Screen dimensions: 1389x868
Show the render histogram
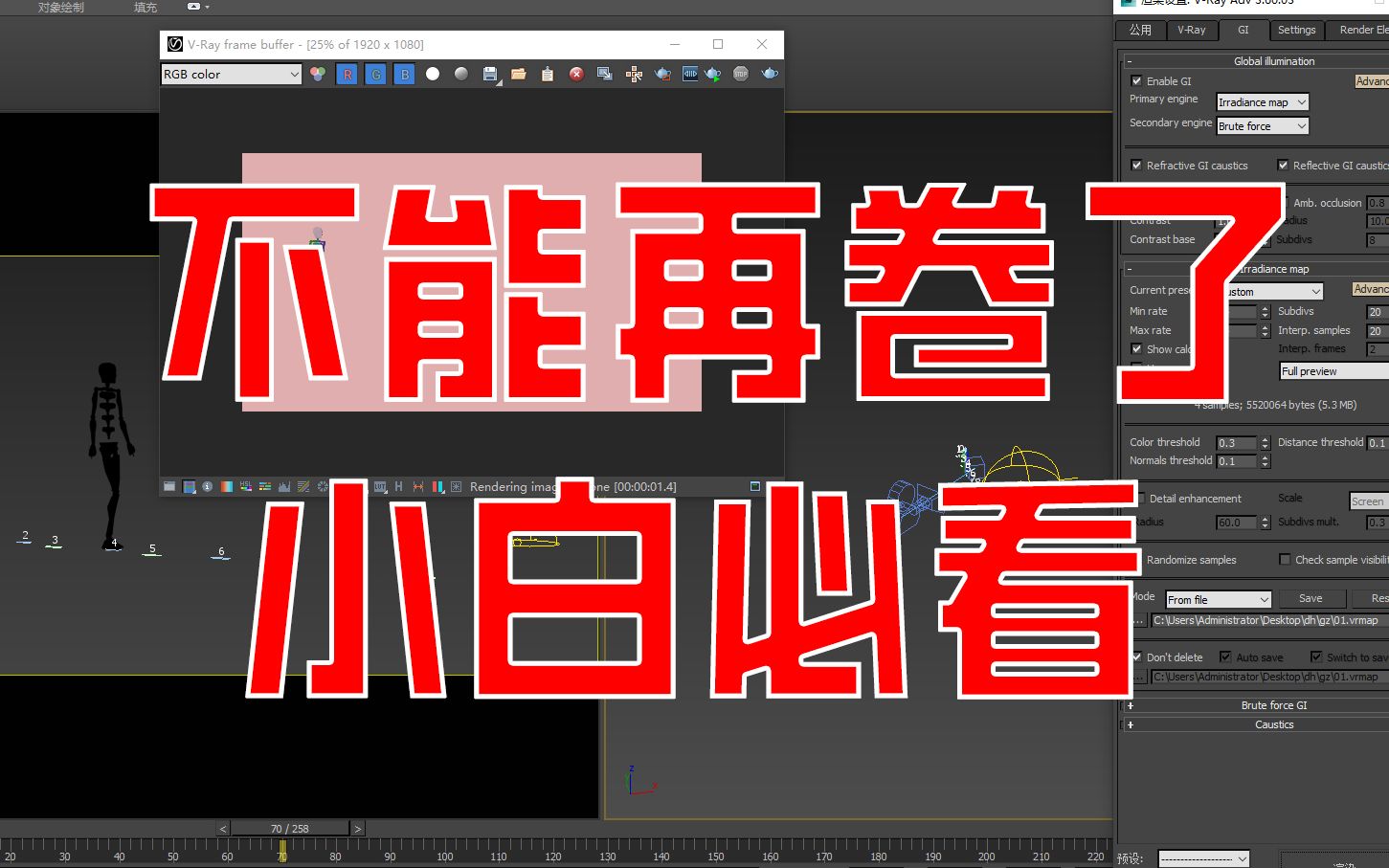click(284, 486)
